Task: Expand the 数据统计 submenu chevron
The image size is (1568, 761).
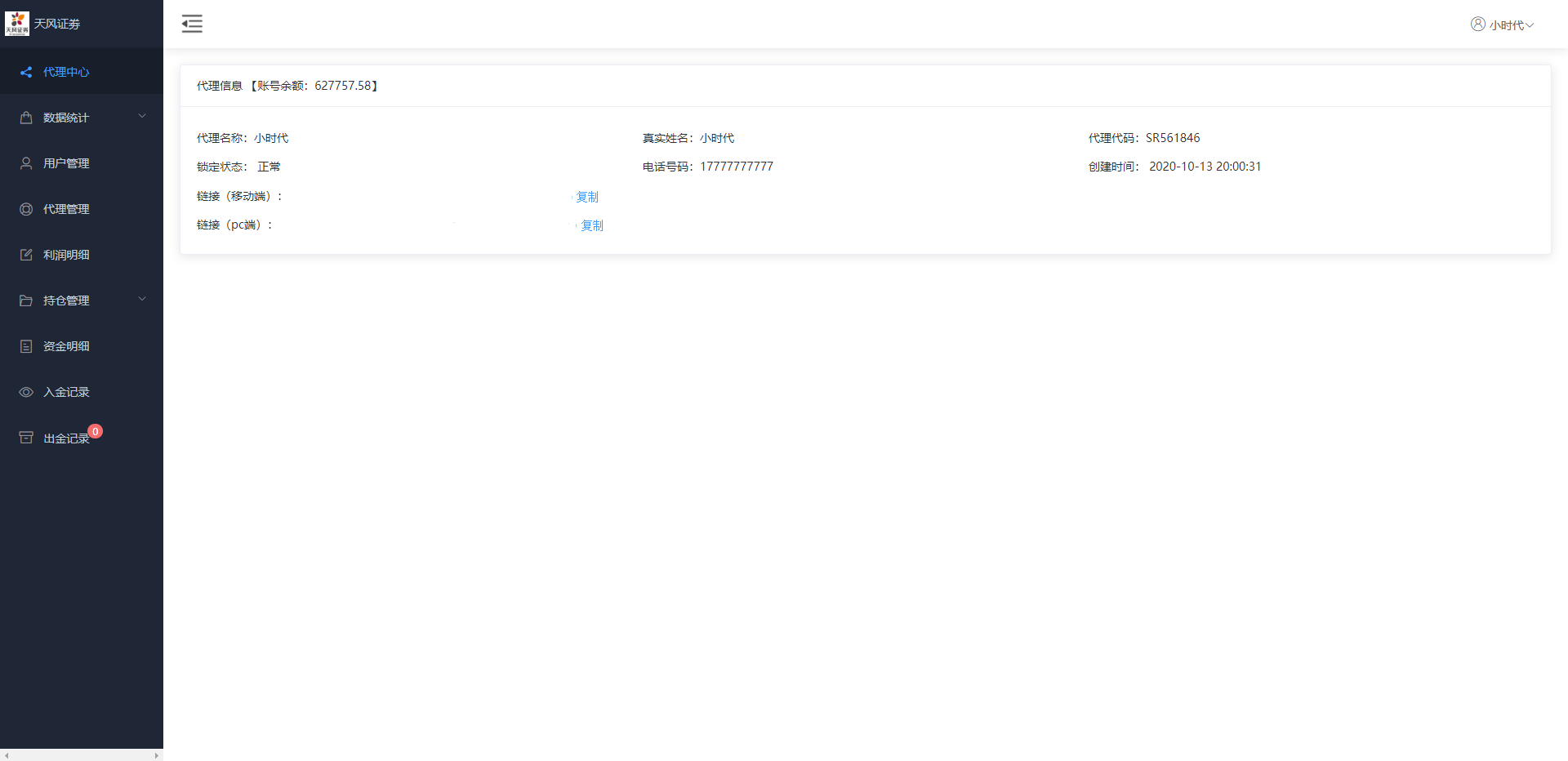Action: click(142, 117)
